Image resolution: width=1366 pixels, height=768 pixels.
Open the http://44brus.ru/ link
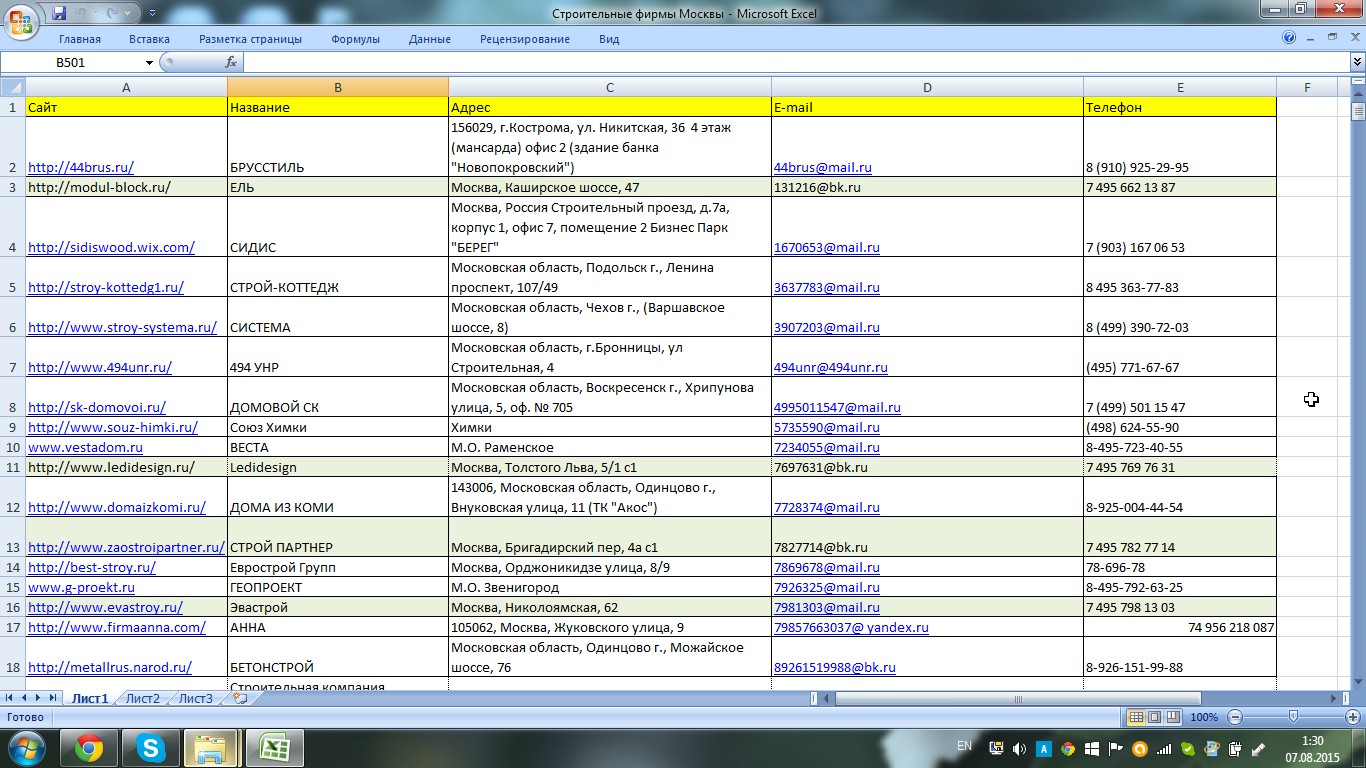click(x=81, y=167)
